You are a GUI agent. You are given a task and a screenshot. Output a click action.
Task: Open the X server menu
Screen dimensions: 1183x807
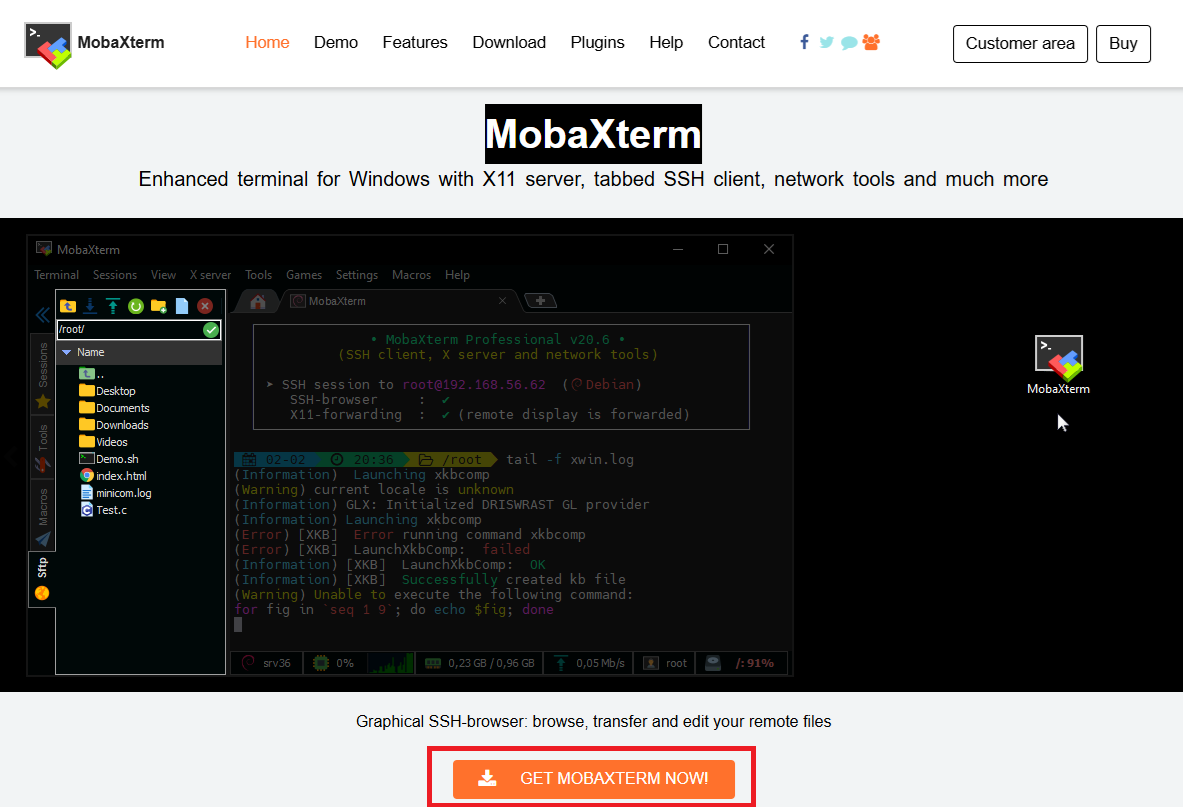210,275
